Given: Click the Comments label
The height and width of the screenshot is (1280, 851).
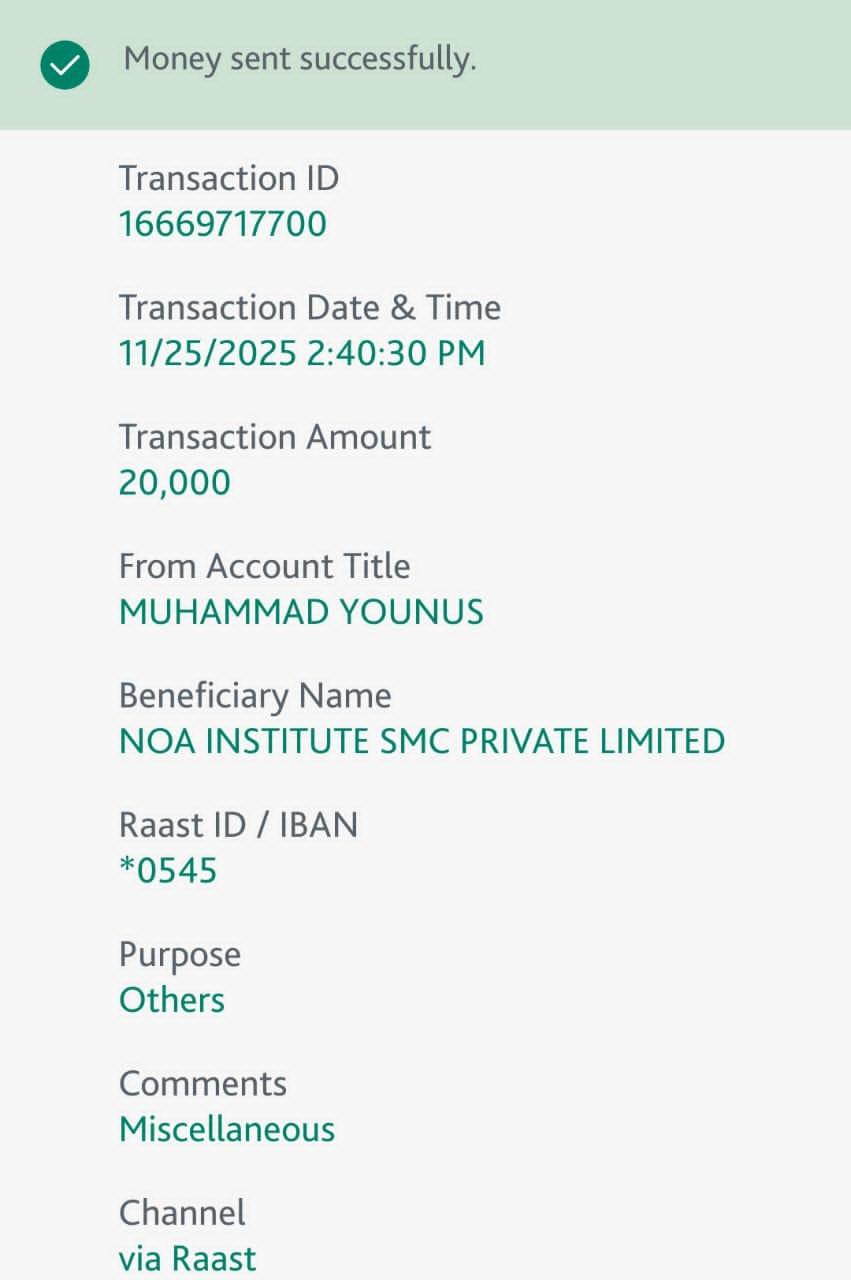Looking at the screenshot, I should pos(203,1083).
